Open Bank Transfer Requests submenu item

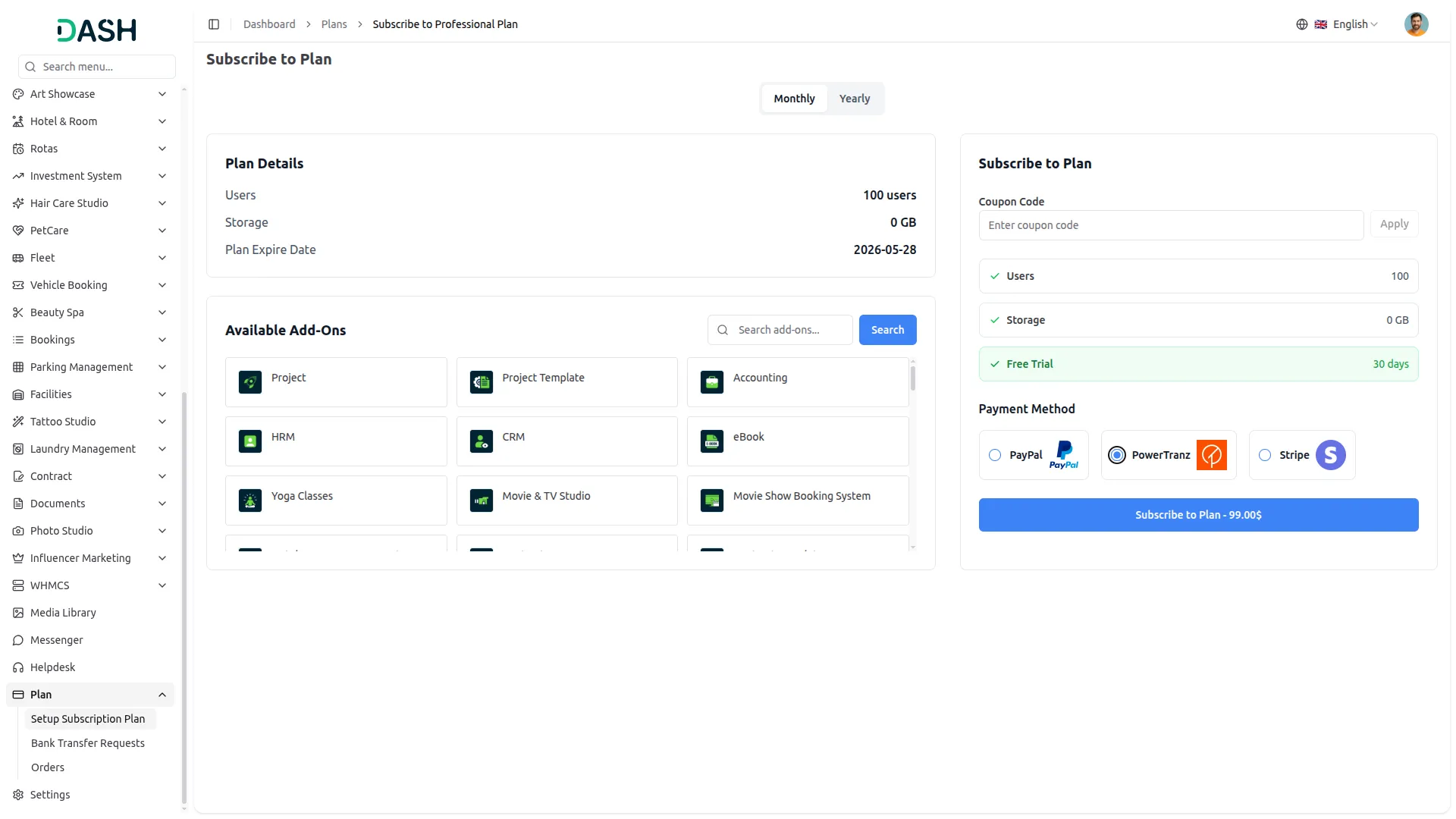click(88, 743)
